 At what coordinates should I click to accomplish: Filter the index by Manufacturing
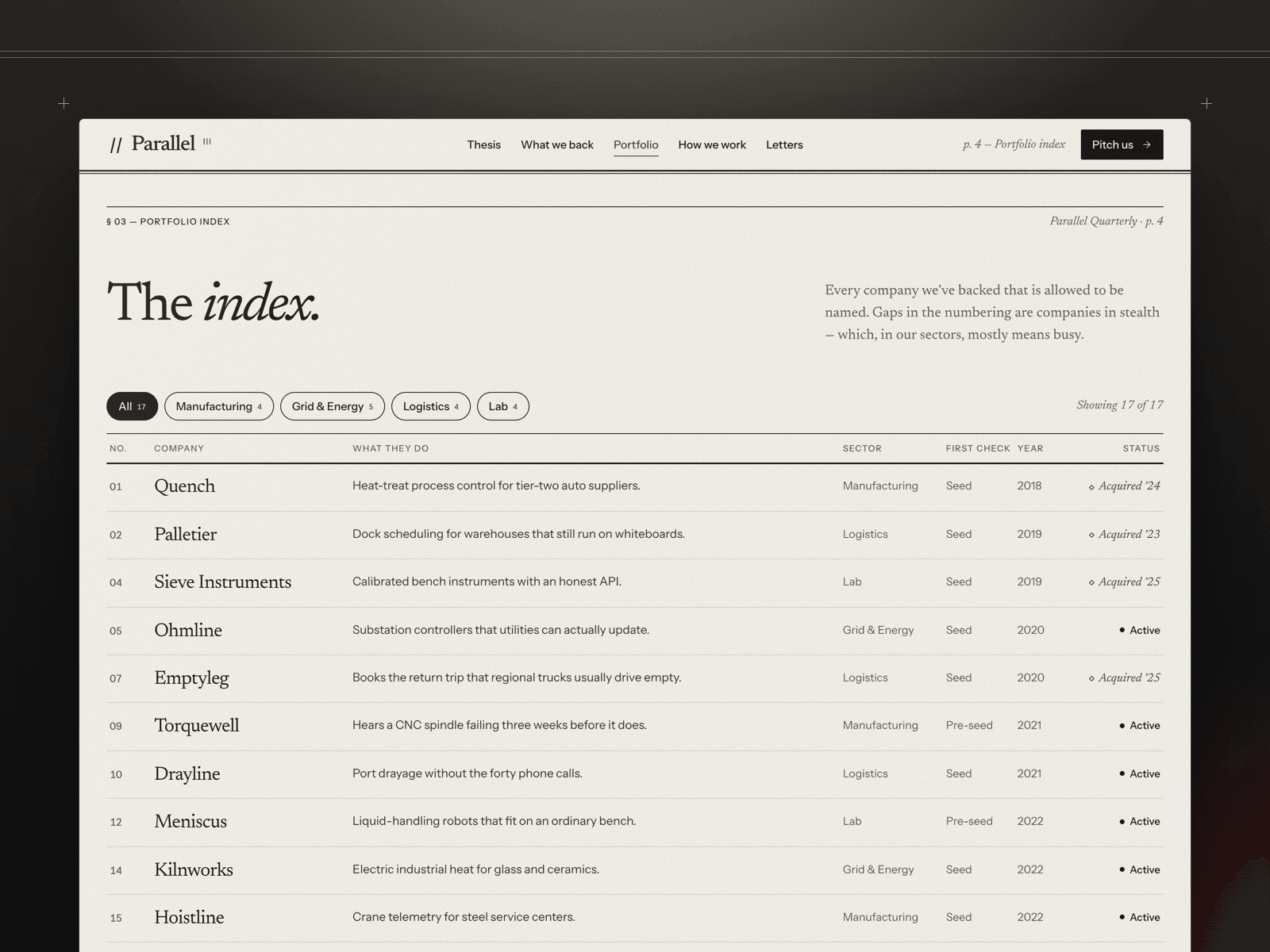(x=218, y=406)
